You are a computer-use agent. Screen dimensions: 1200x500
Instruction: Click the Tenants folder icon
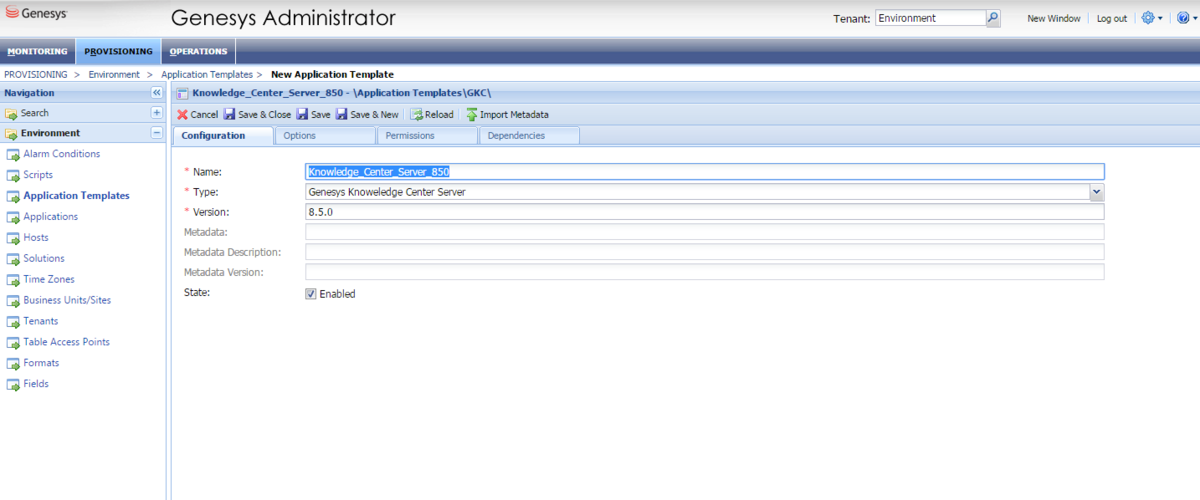[13, 322]
